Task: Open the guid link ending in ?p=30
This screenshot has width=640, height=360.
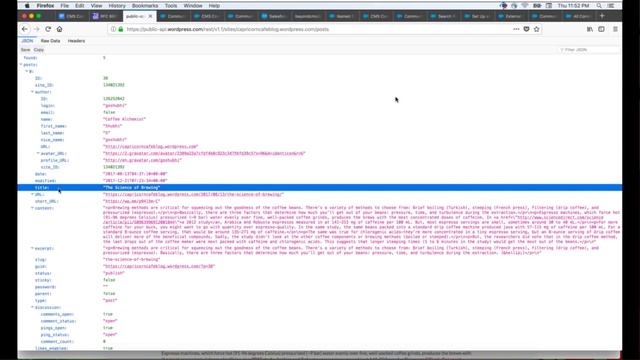Action: (159, 266)
